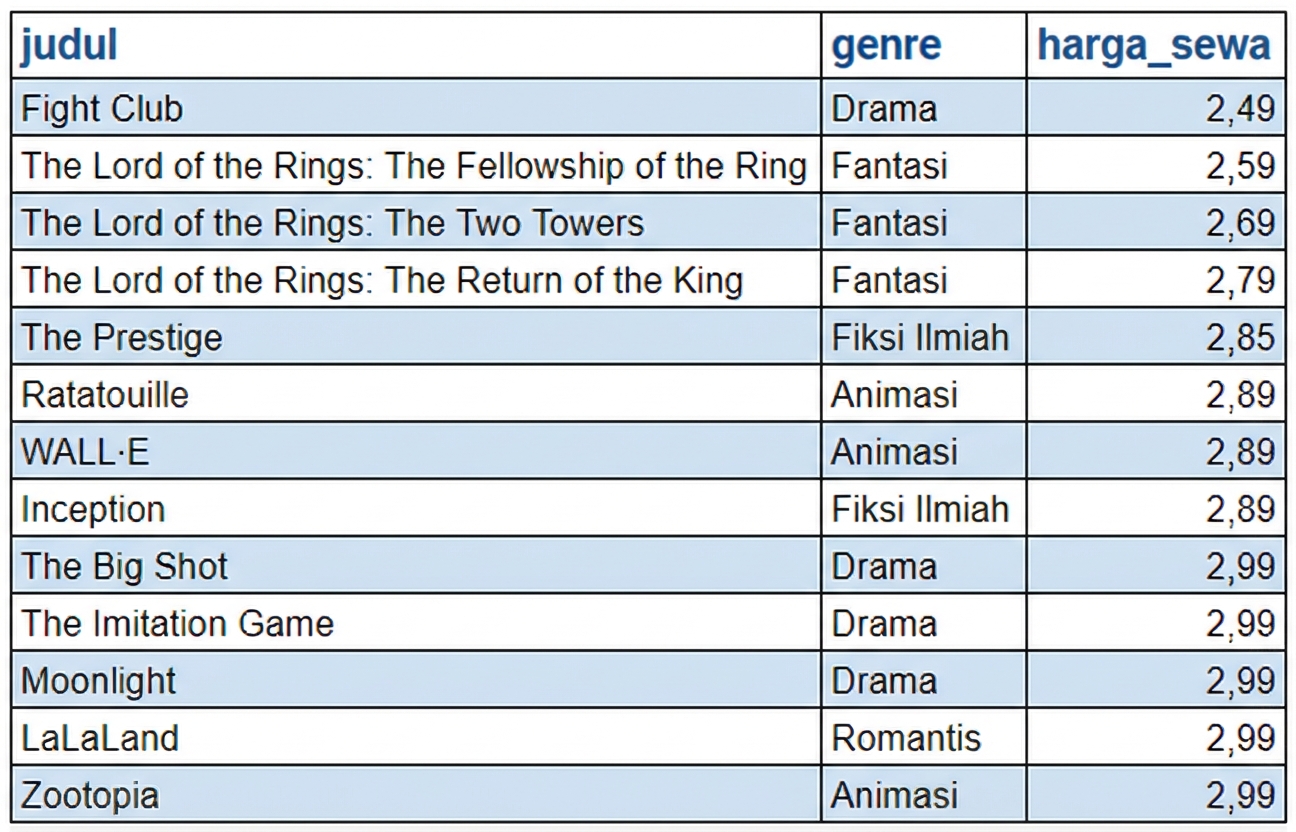Click the Inception title cell
The width and height of the screenshot is (1296, 832).
(x=93, y=509)
